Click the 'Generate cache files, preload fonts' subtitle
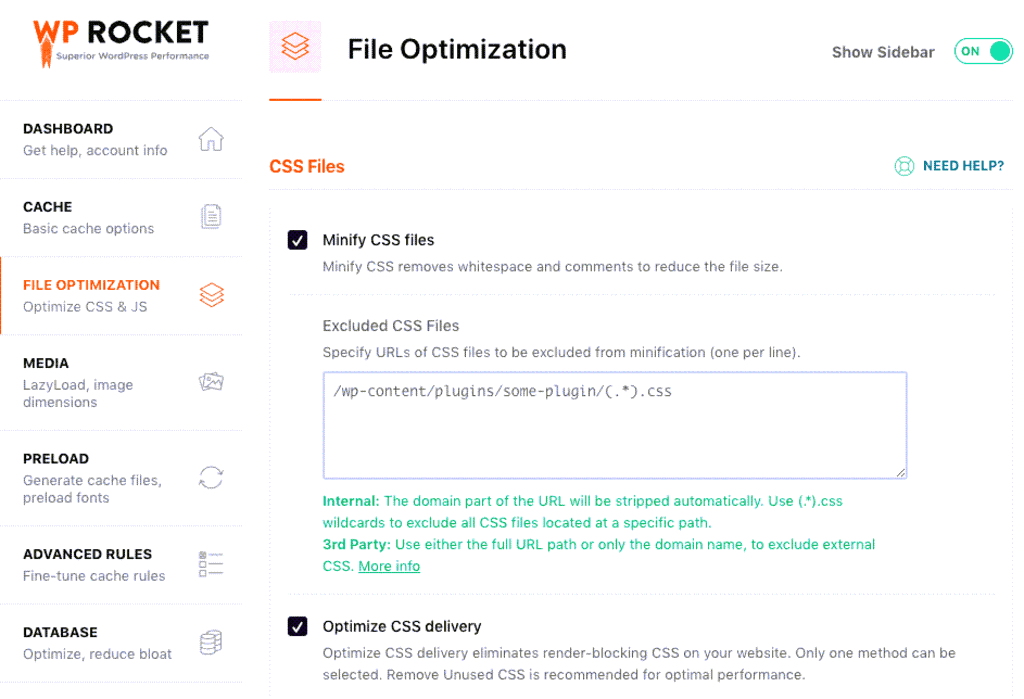 [x=92, y=489]
